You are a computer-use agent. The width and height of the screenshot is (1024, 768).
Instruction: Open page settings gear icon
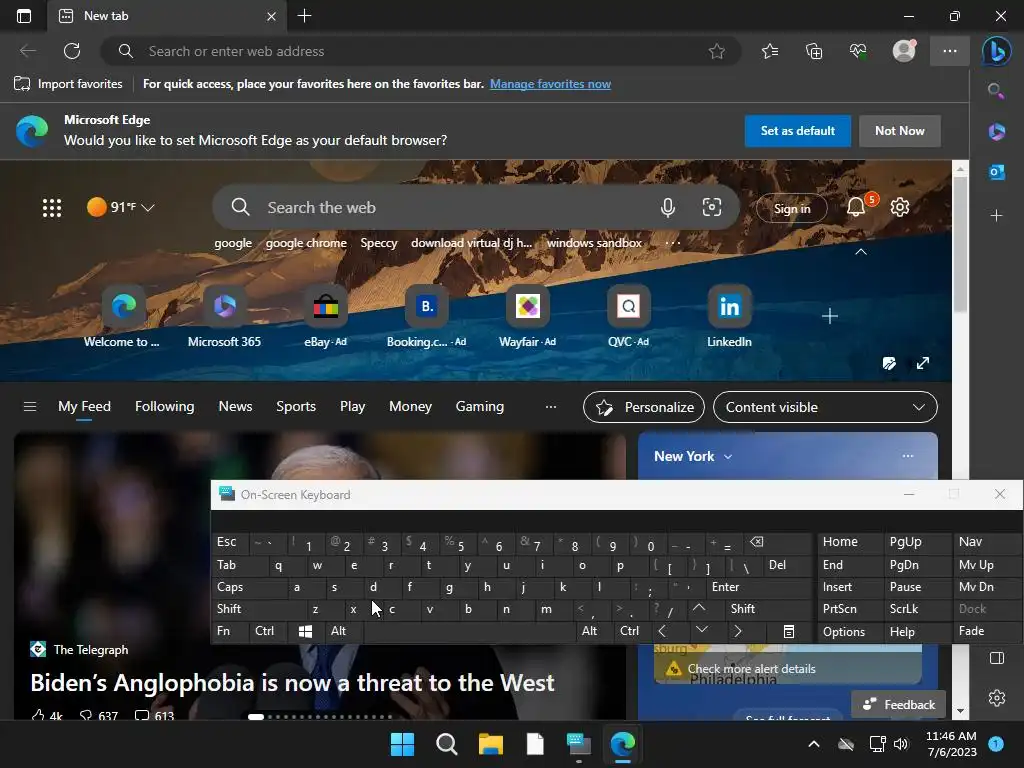click(900, 208)
